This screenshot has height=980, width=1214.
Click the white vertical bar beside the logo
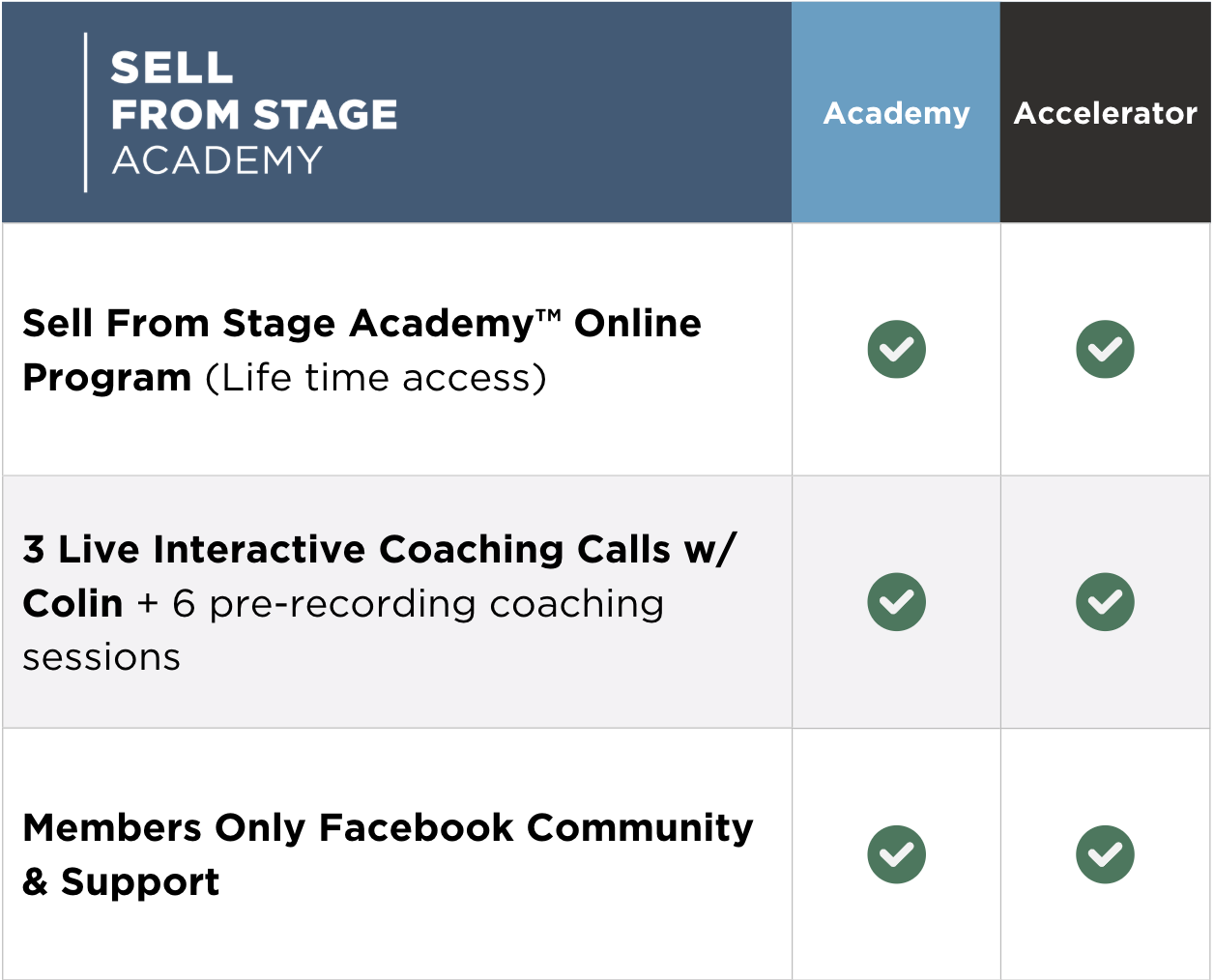pos(86,112)
